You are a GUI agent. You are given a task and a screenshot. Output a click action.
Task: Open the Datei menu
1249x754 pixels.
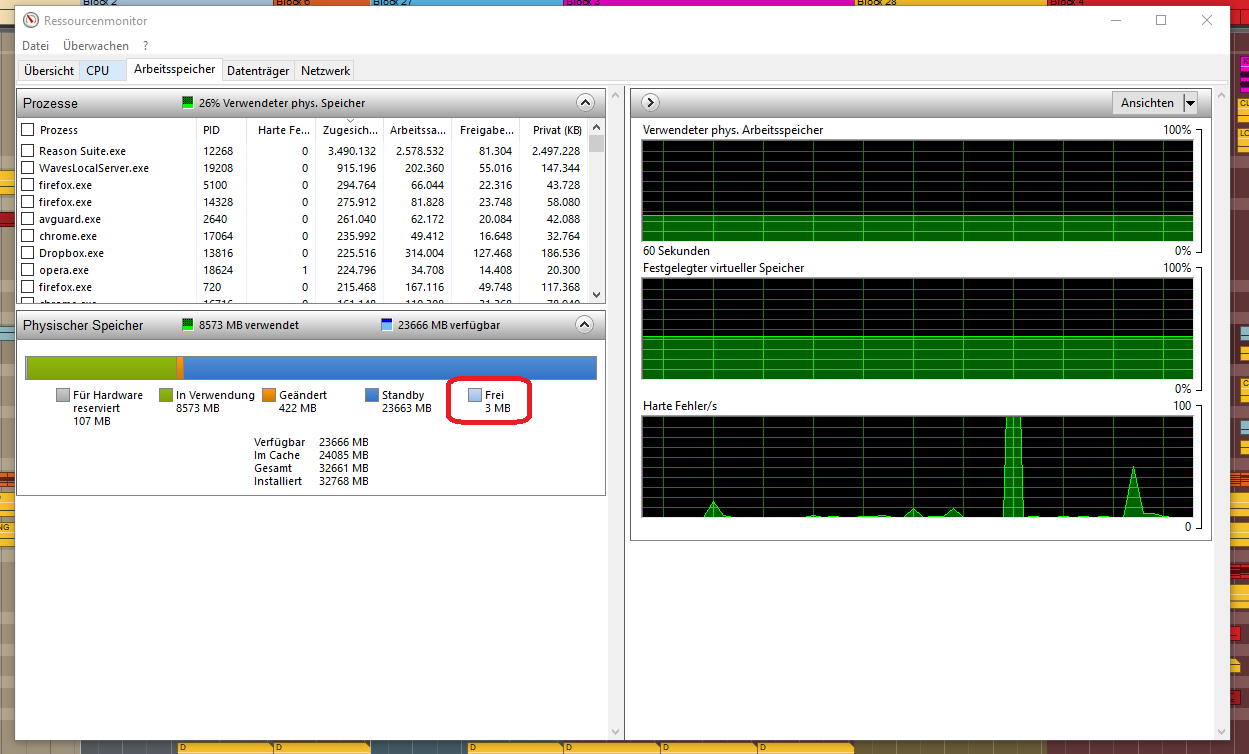point(35,46)
